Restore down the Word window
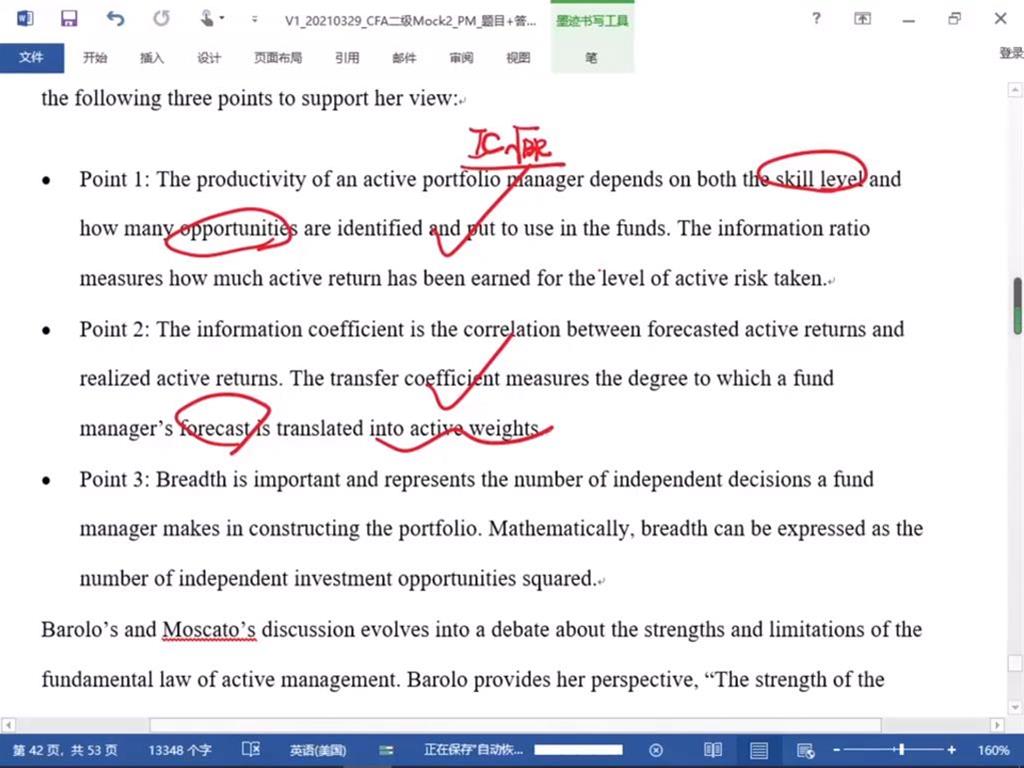Viewport: 1024px width, 768px height. tap(954, 18)
